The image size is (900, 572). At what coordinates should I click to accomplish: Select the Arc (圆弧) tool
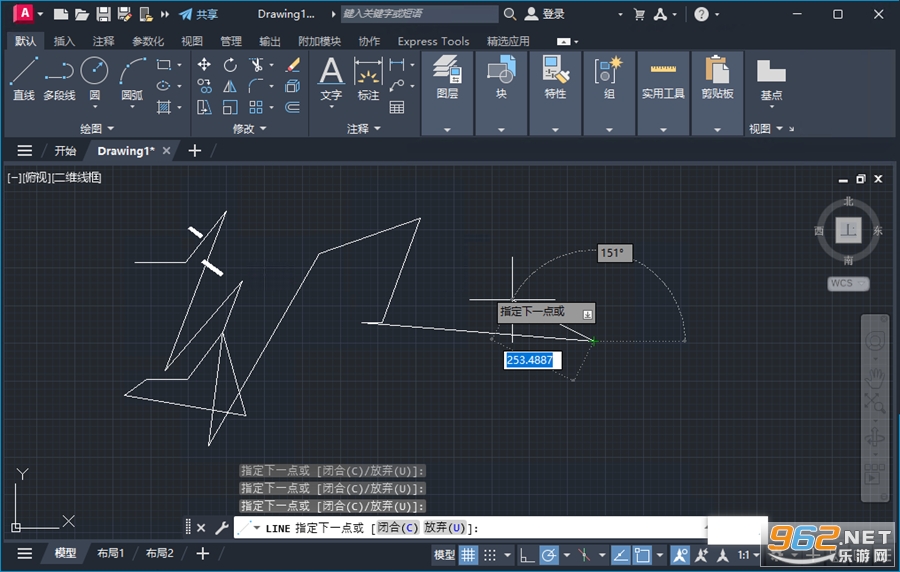[132, 79]
